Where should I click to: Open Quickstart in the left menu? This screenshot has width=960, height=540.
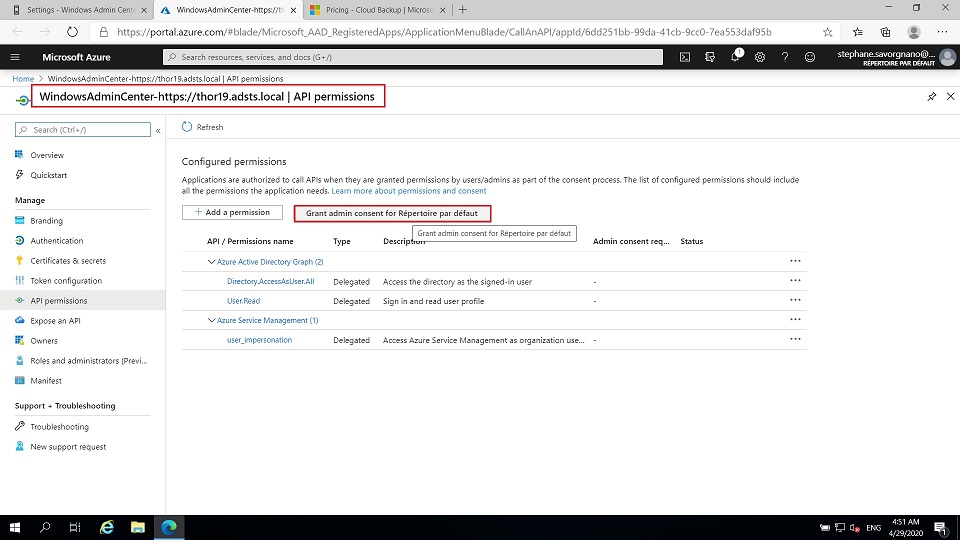tap(48, 175)
